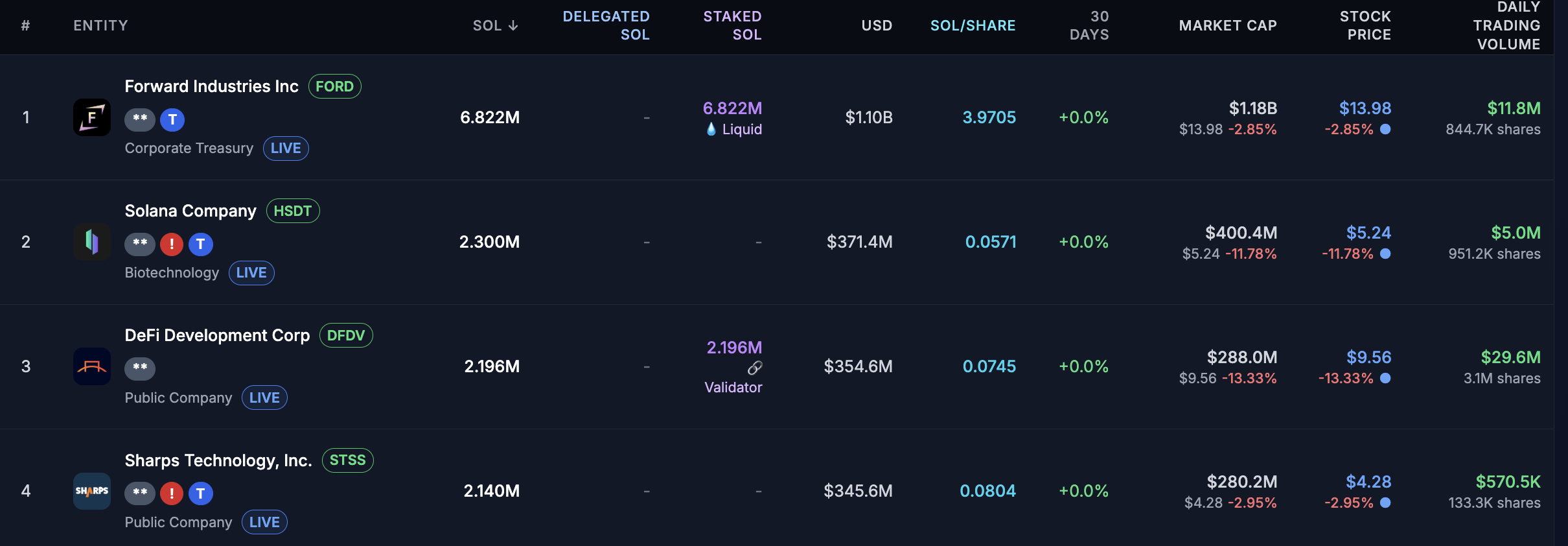Image resolution: width=1568 pixels, height=546 pixels.
Task: Click the DFDV ticker tag
Action: (346, 335)
